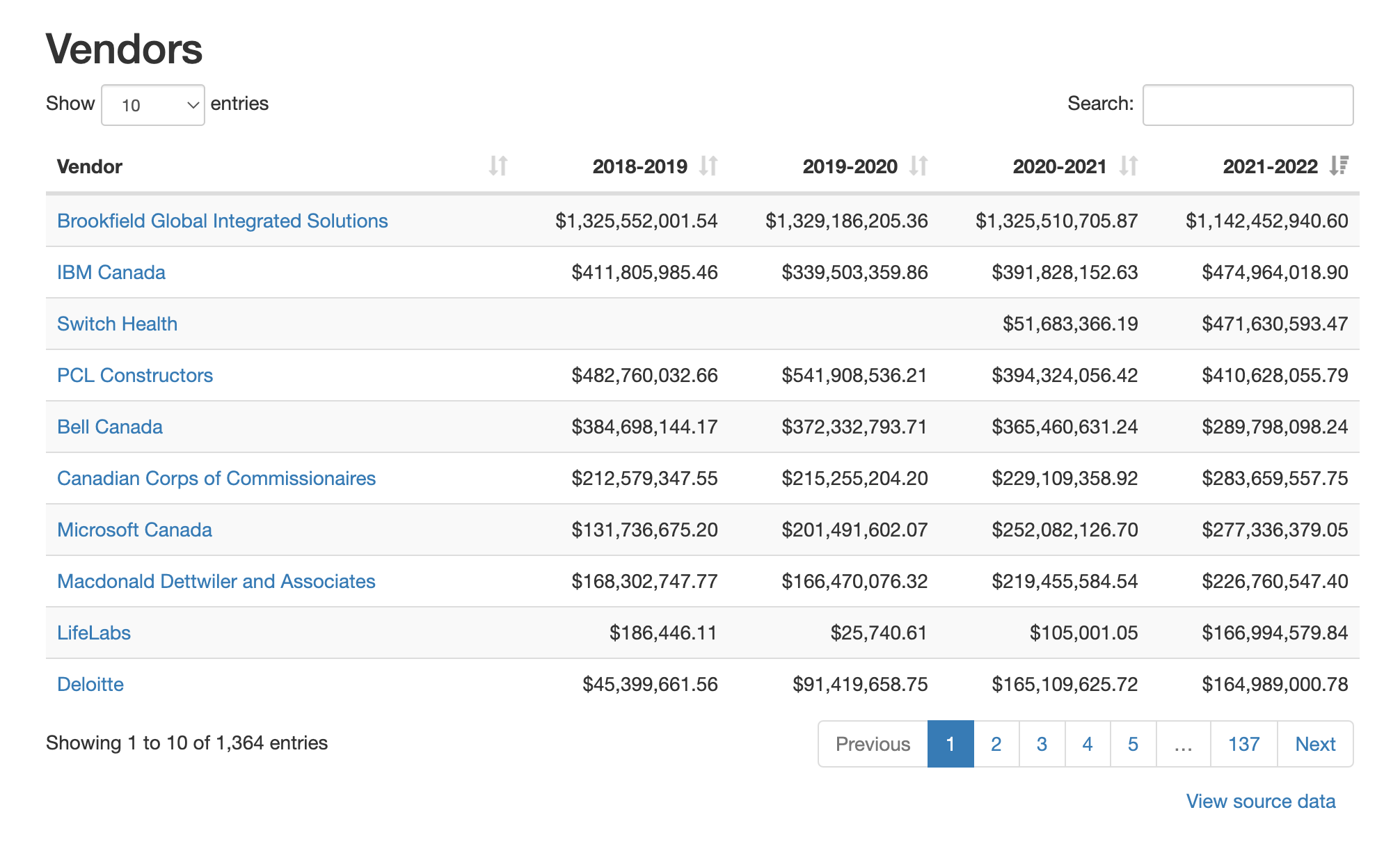The image size is (1400, 842).
Task: Sort by the Vendor column icon
Action: 498,166
